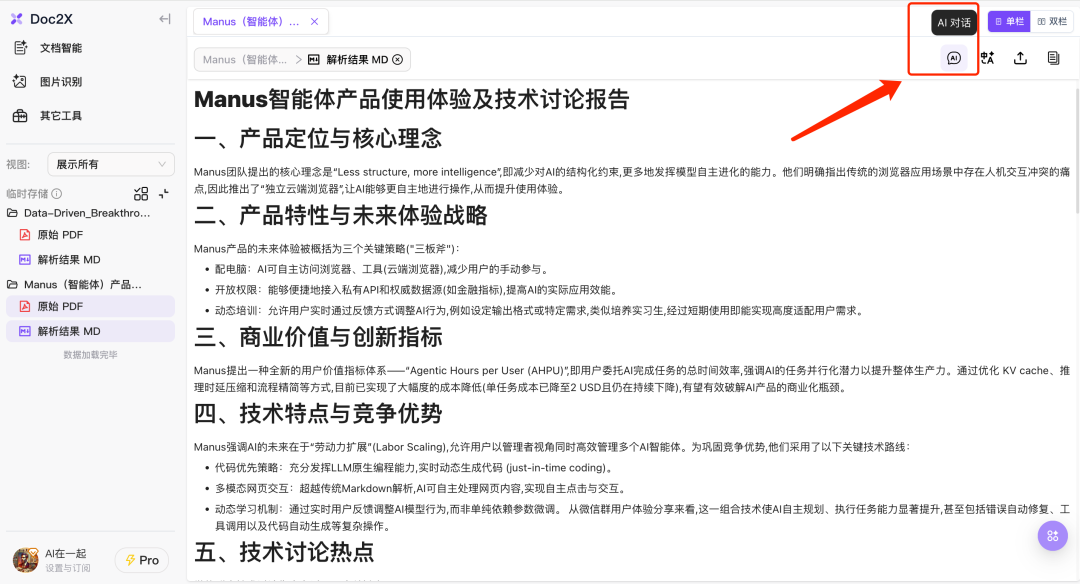This screenshot has height=584, width=1080.
Task: Switch to 双栏 double-column view
Action: 1052,21
